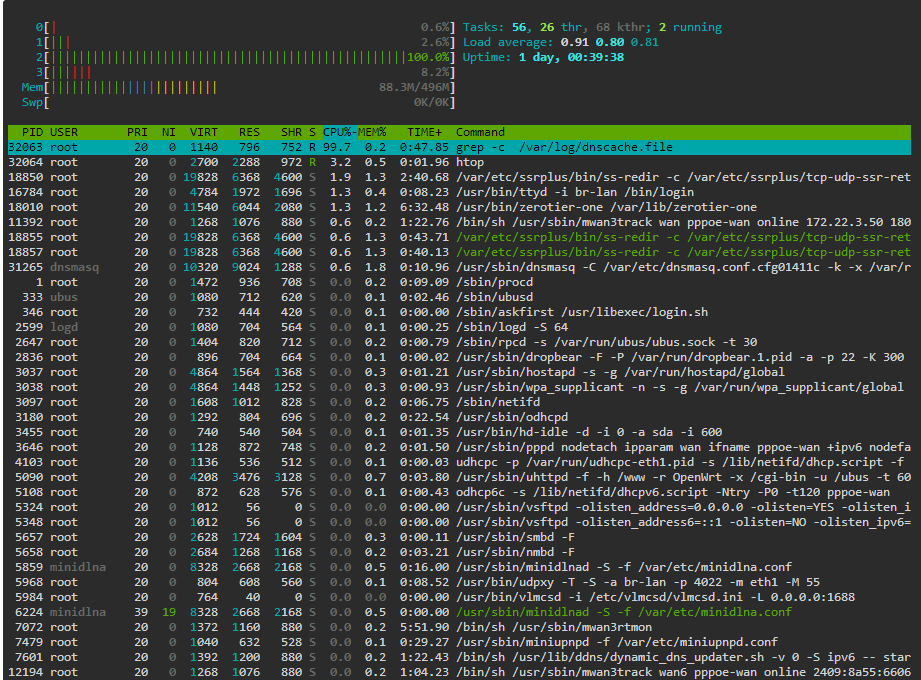921x680 pixels.
Task: Click the CPU 2 meter at 100.0%
Action: 245,57
